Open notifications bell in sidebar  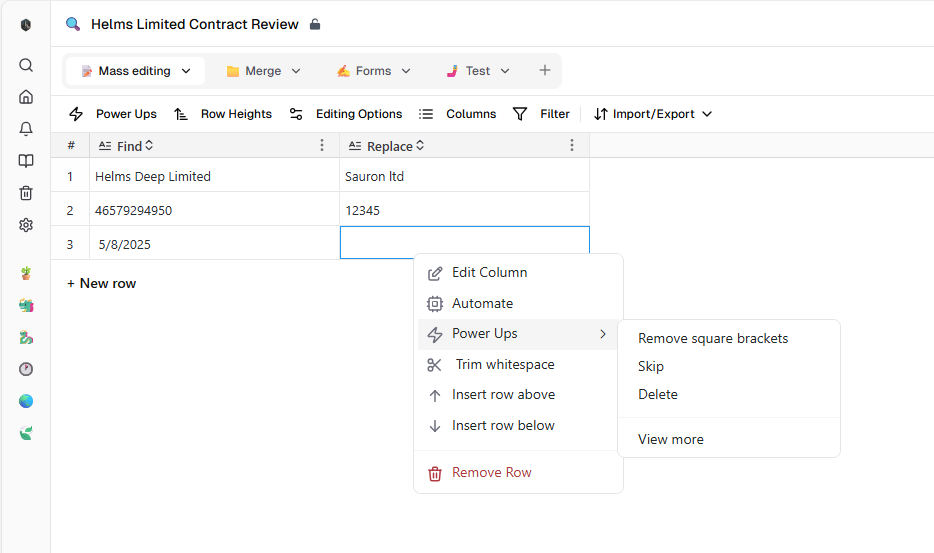pyautogui.click(x=26, y=129)
